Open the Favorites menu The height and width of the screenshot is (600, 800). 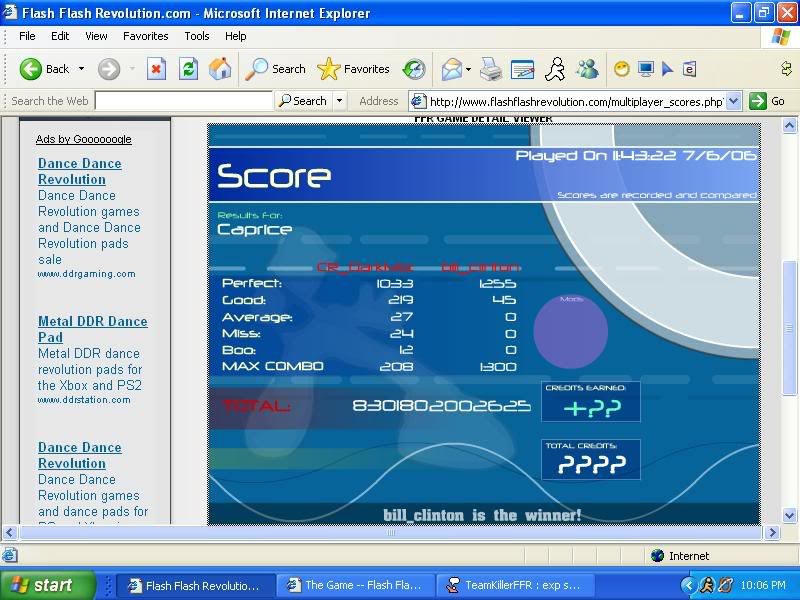click(145, 36)
